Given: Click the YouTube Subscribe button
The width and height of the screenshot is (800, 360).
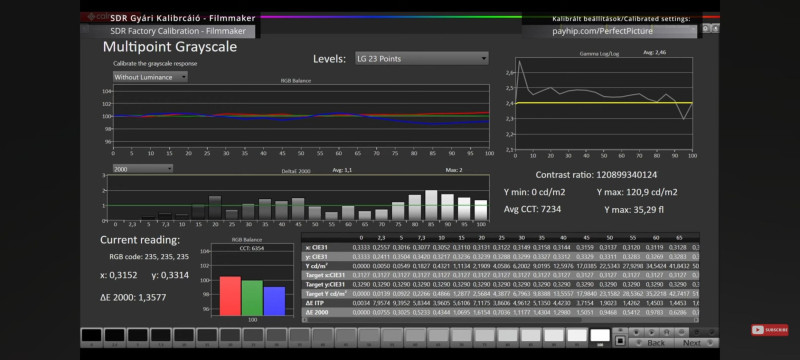Looking at the screenshot, I should (x=769, y=330).
